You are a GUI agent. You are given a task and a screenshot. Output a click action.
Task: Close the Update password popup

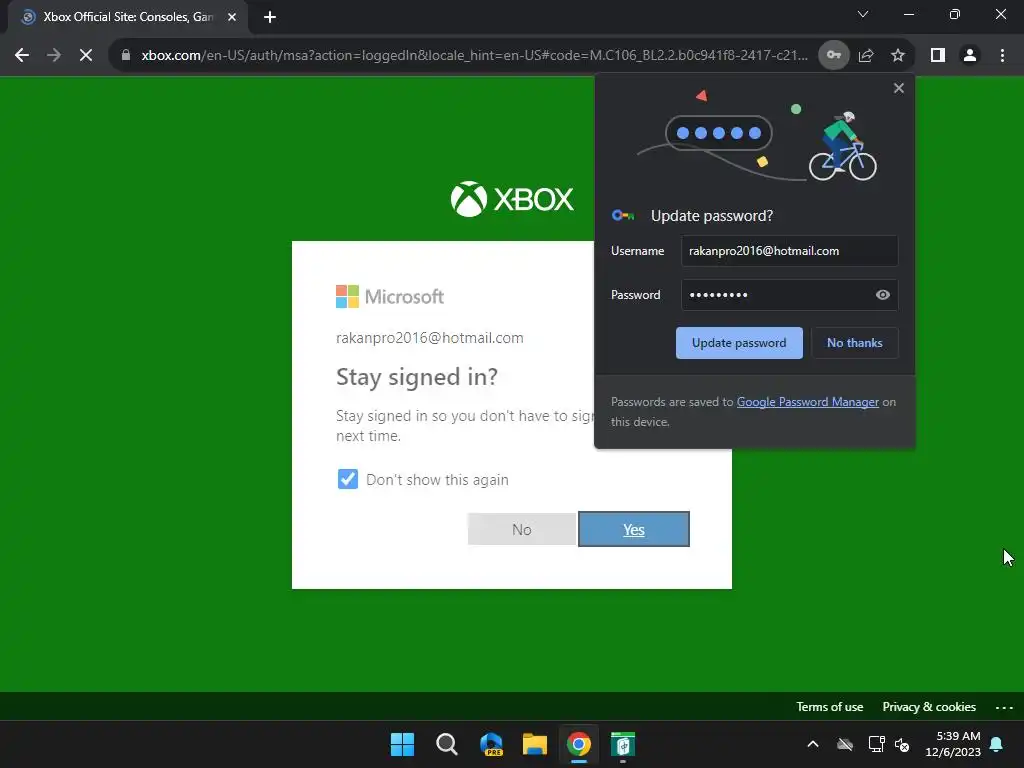899,88
